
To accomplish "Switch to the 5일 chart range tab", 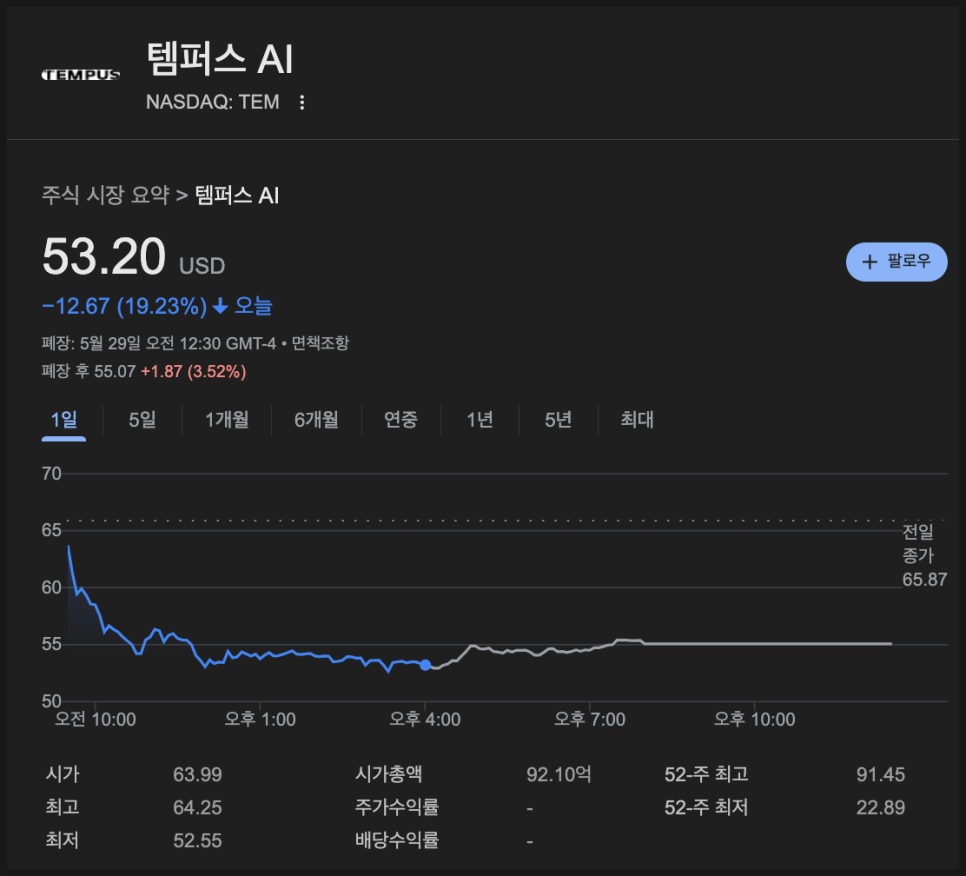I will point(142,420).
